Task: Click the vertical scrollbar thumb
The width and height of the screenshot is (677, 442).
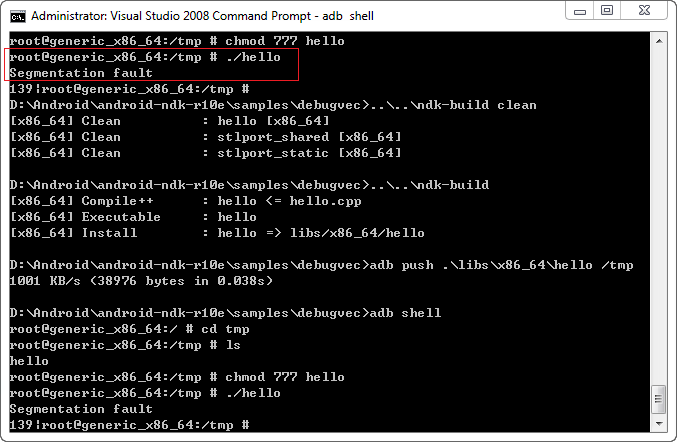Action: [659, 400]
